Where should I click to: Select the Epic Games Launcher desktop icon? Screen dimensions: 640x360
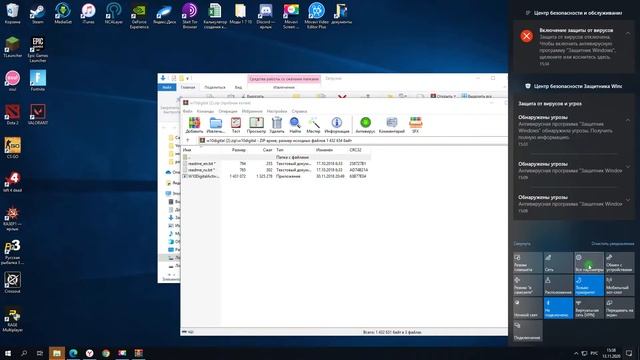[38, 49]
